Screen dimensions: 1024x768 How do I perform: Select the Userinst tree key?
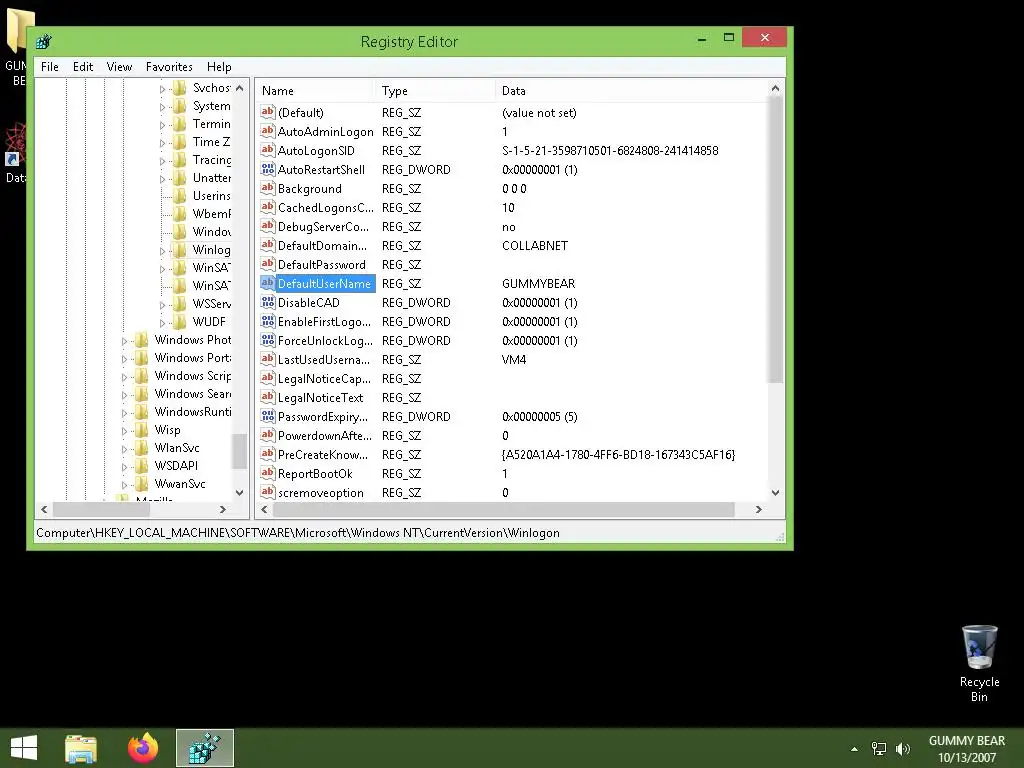211,195
